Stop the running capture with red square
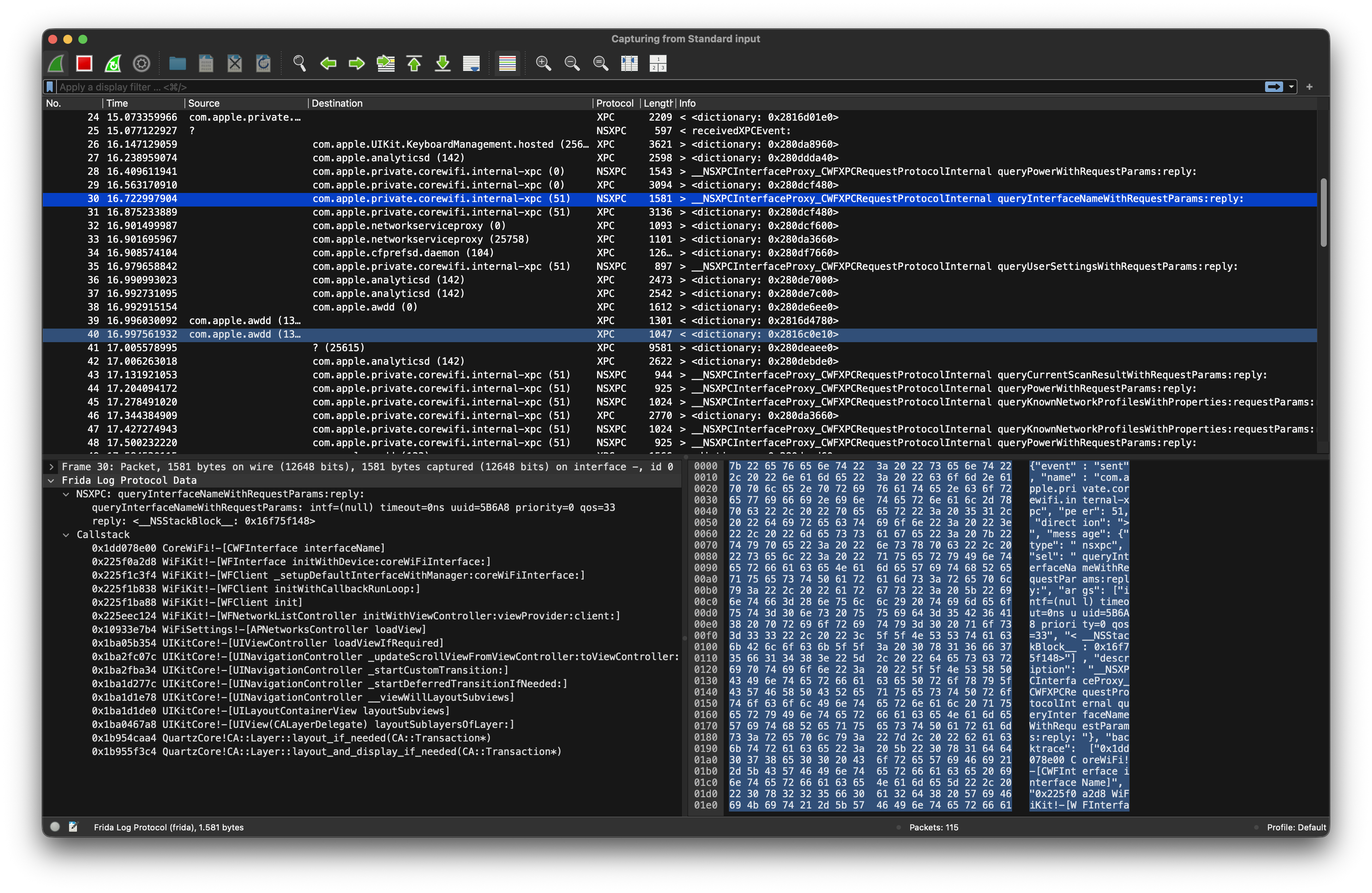The height and width of the screenshot is (893, 1372). click(x=84, y=63)
